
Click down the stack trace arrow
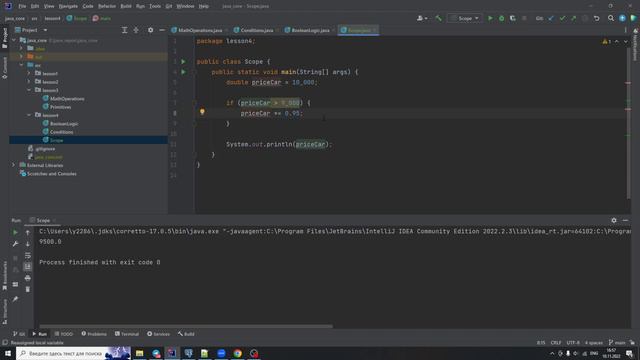click(x=27, y=244)
